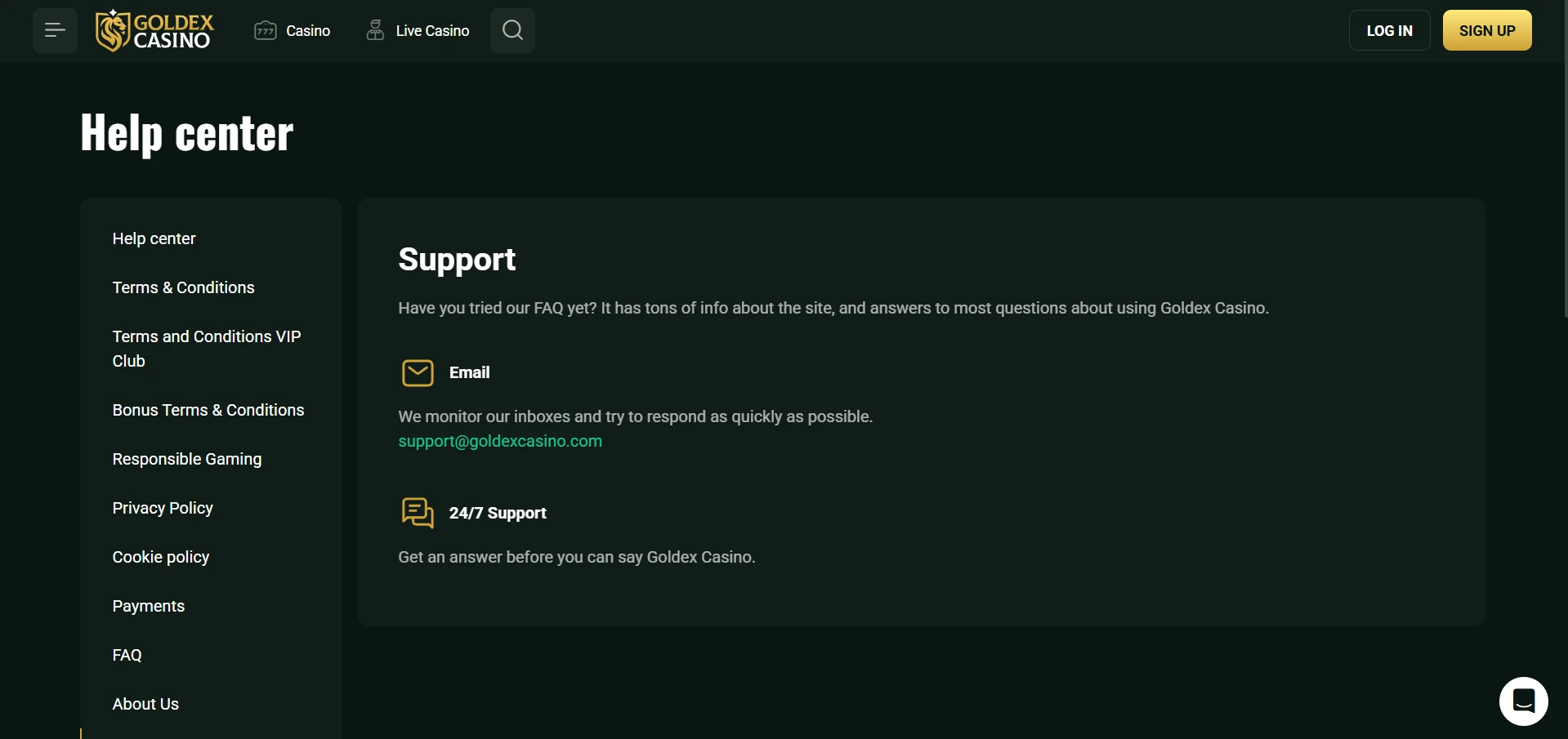Open the Privacy Policy page

[163, 508]
